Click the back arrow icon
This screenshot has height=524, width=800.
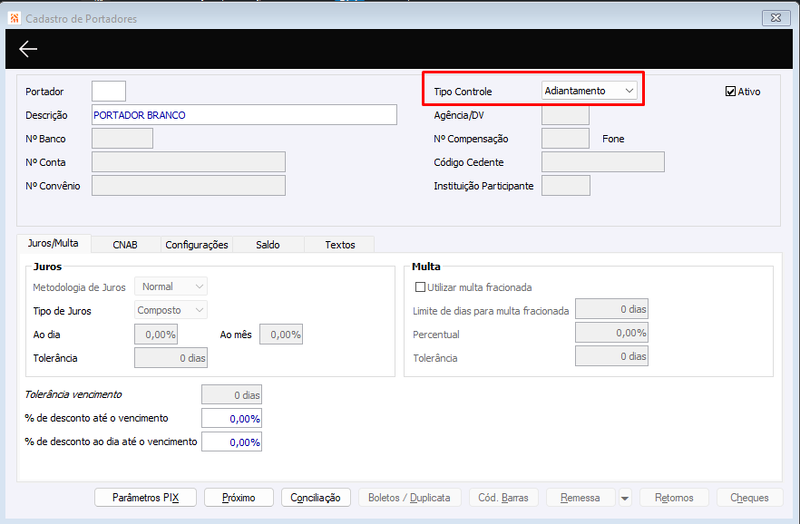point(28,49)
